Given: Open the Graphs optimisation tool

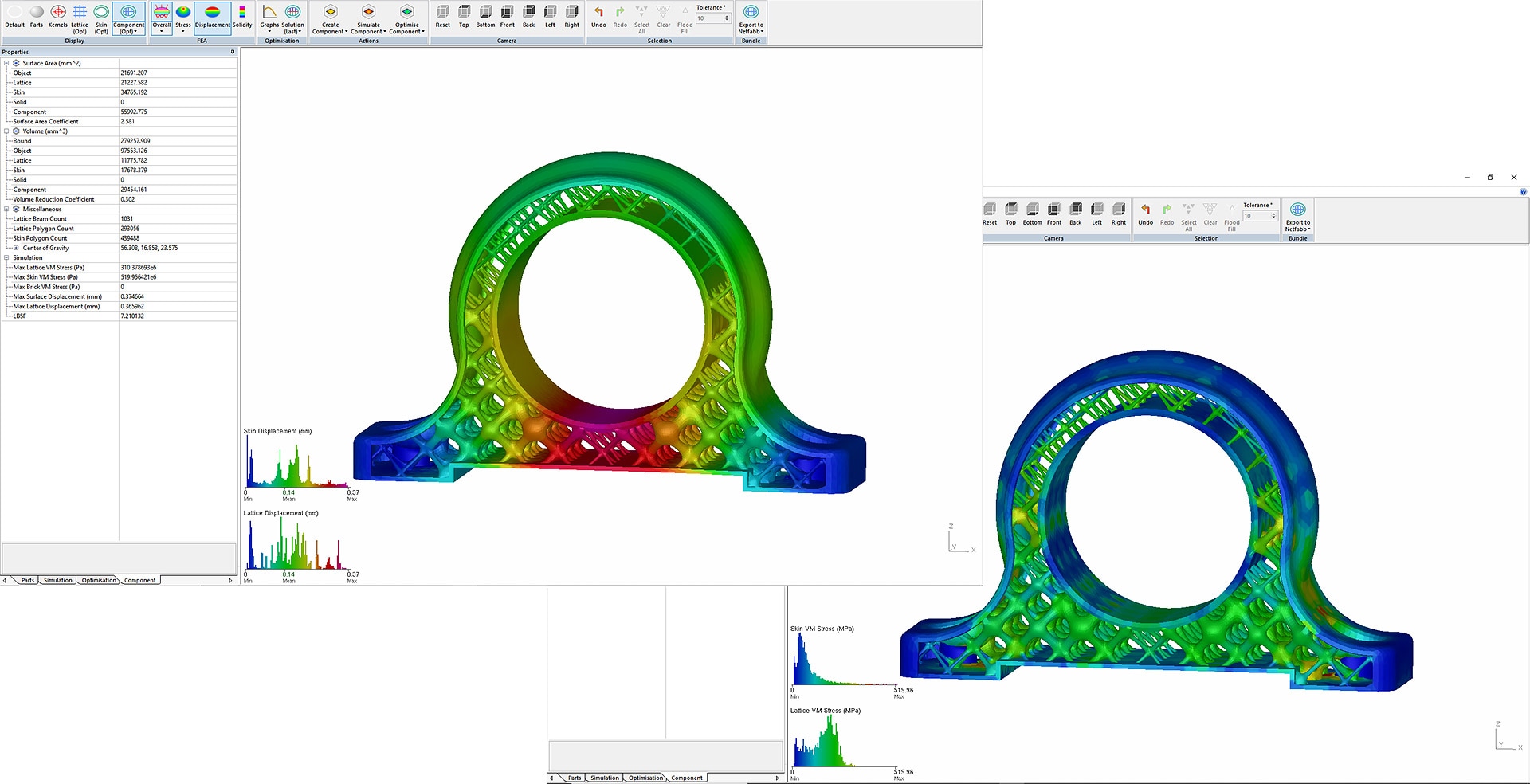Looking at the screenshot, I should [x=269, y=17].
